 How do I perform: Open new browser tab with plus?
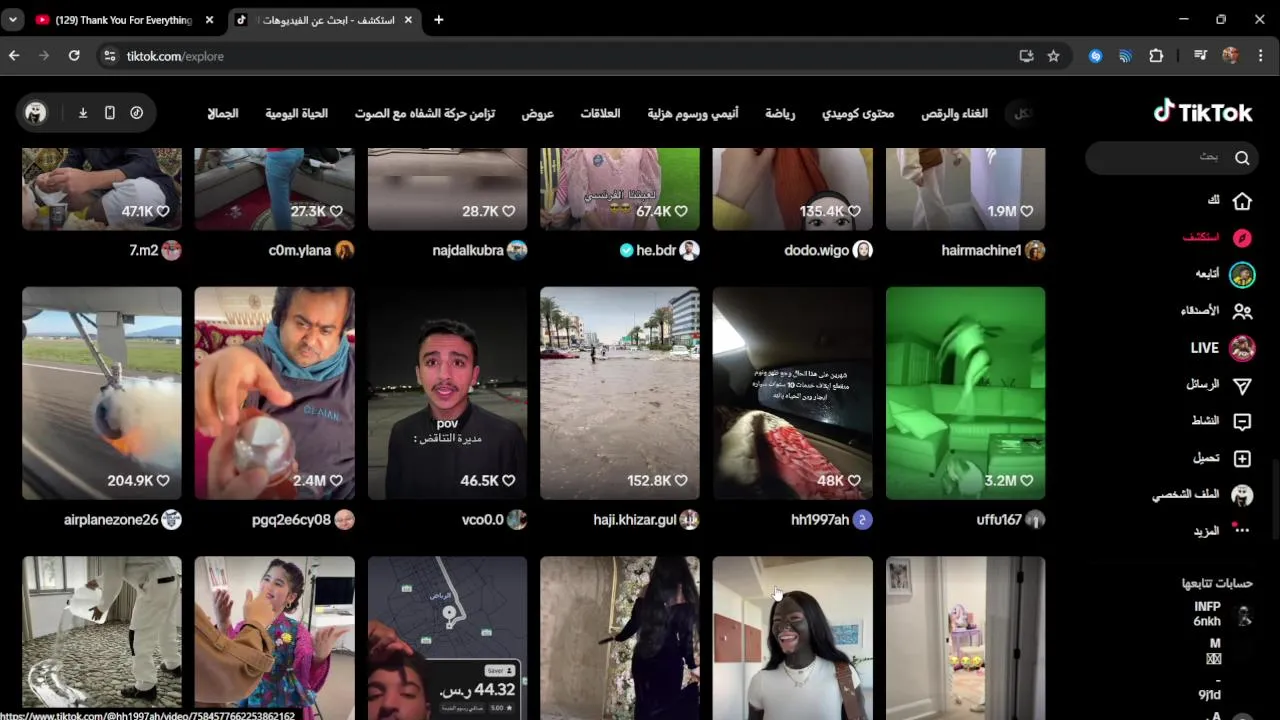438,20
